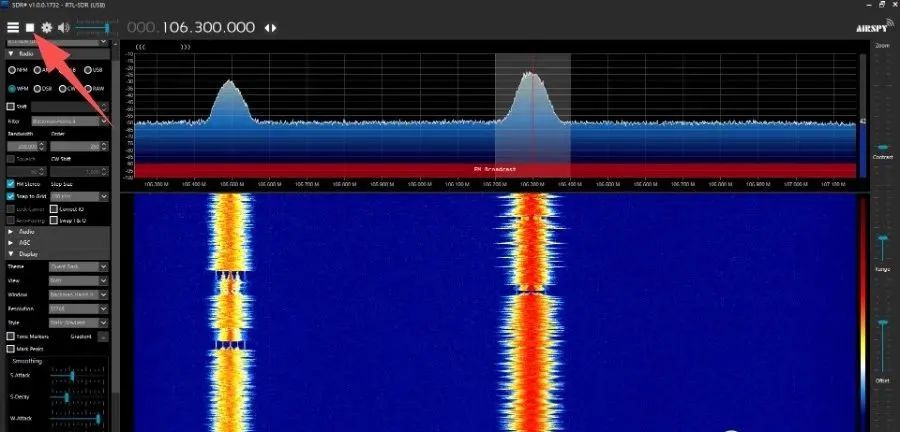The width and height of the screenshot is (900, 432).
Task: Toggle the FM Stereo checkbox
Action: (x=10, y=184)
